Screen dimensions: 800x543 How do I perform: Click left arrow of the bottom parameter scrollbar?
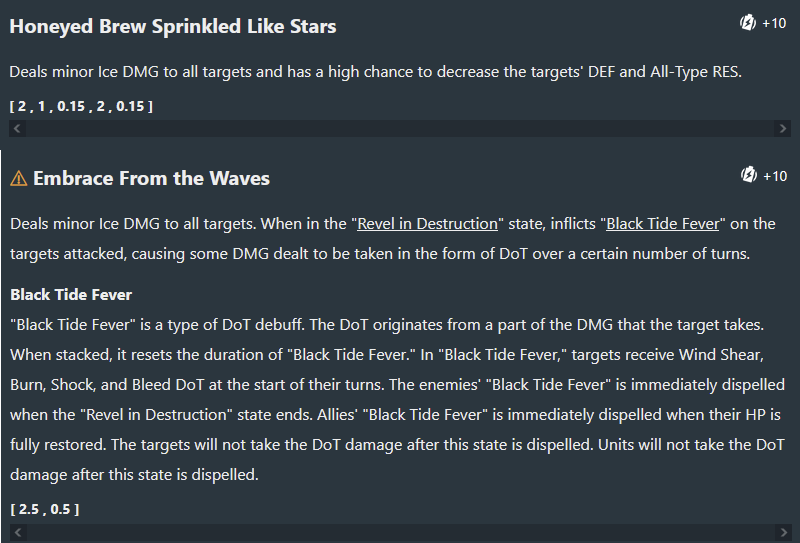(18, 532)
